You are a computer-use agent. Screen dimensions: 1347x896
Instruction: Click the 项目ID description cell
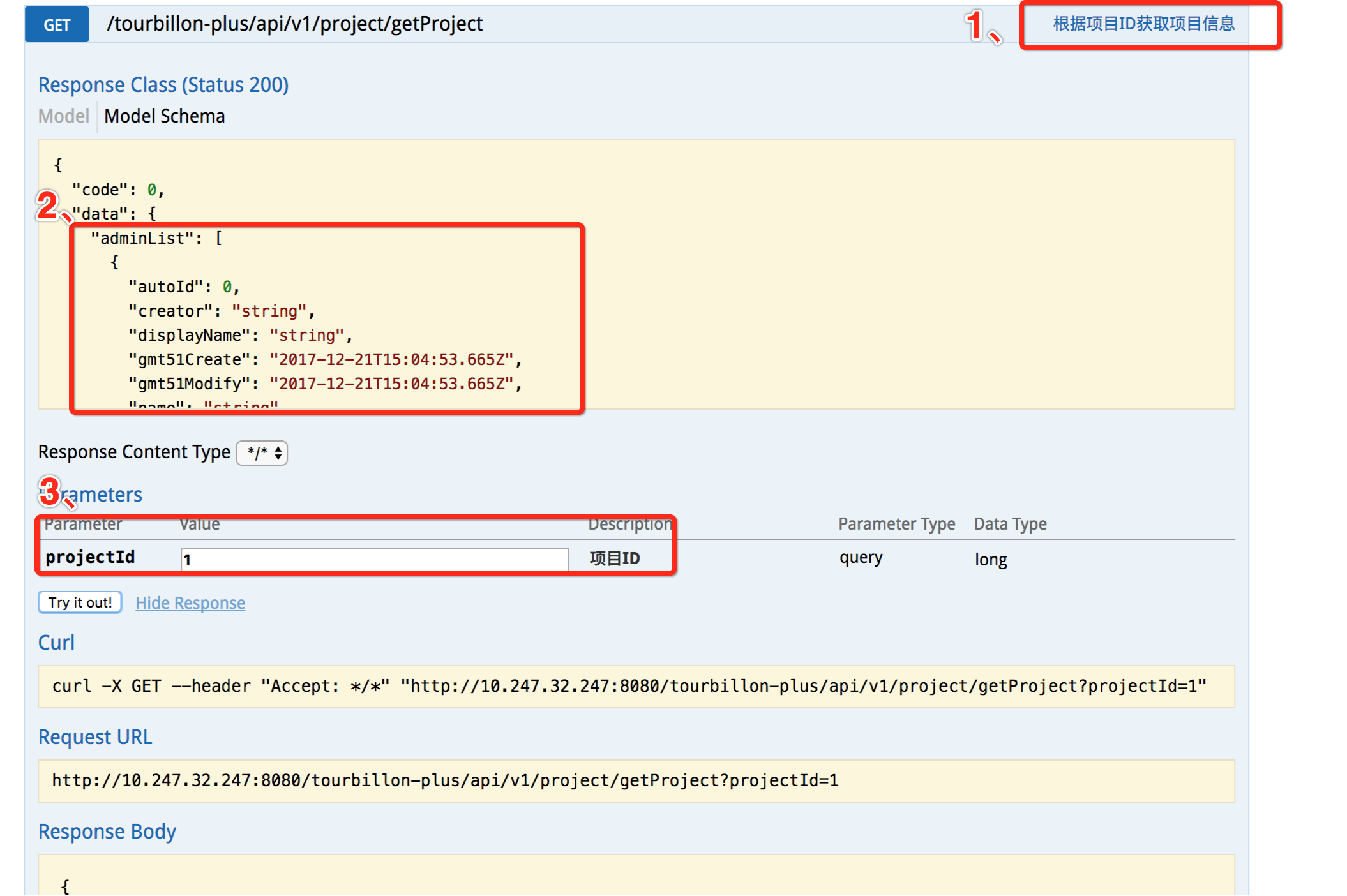[615, 558]
